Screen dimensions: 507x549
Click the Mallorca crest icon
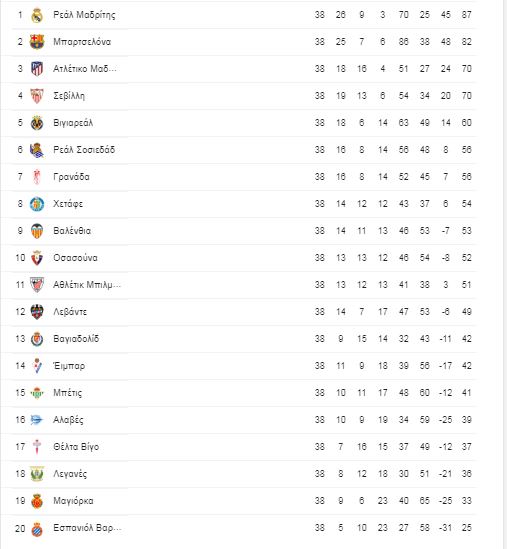[x=37, y=501]
